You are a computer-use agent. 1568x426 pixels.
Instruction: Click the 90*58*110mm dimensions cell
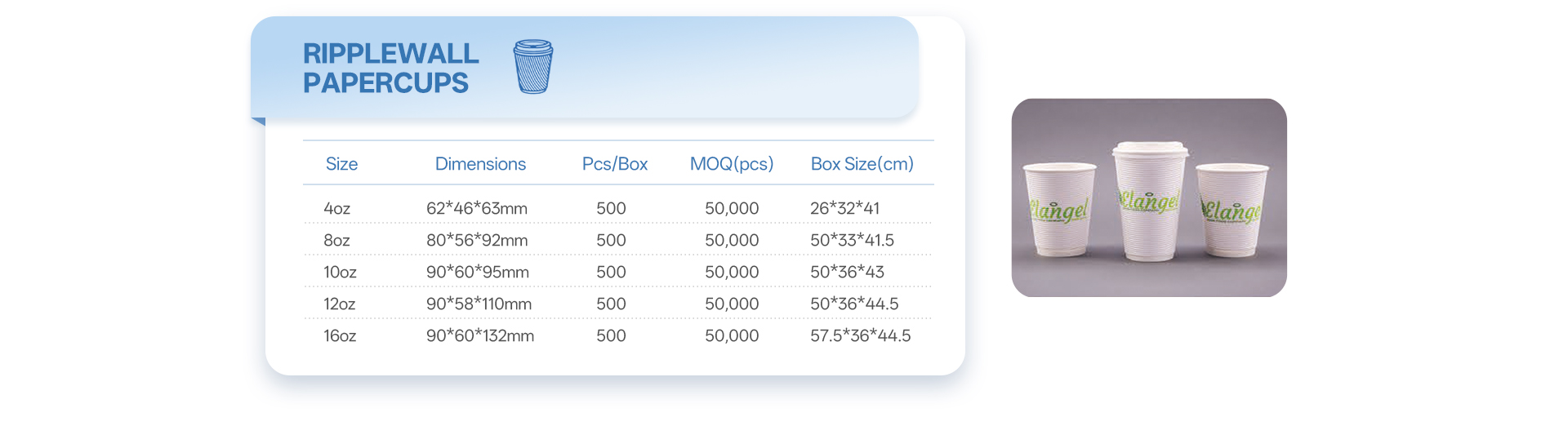click(x=479, y=304)
